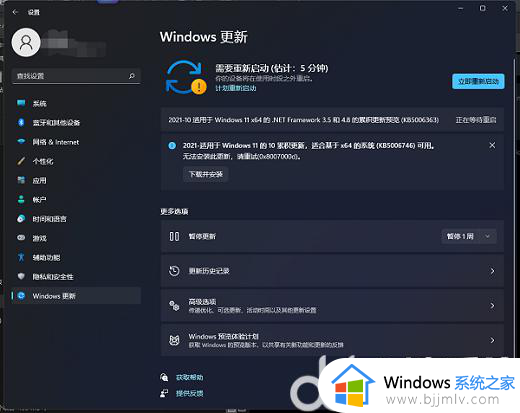Viewport: 520px width, 413px height.
Task: Click 提供反馈 link
Action: (x=189, y=393)
